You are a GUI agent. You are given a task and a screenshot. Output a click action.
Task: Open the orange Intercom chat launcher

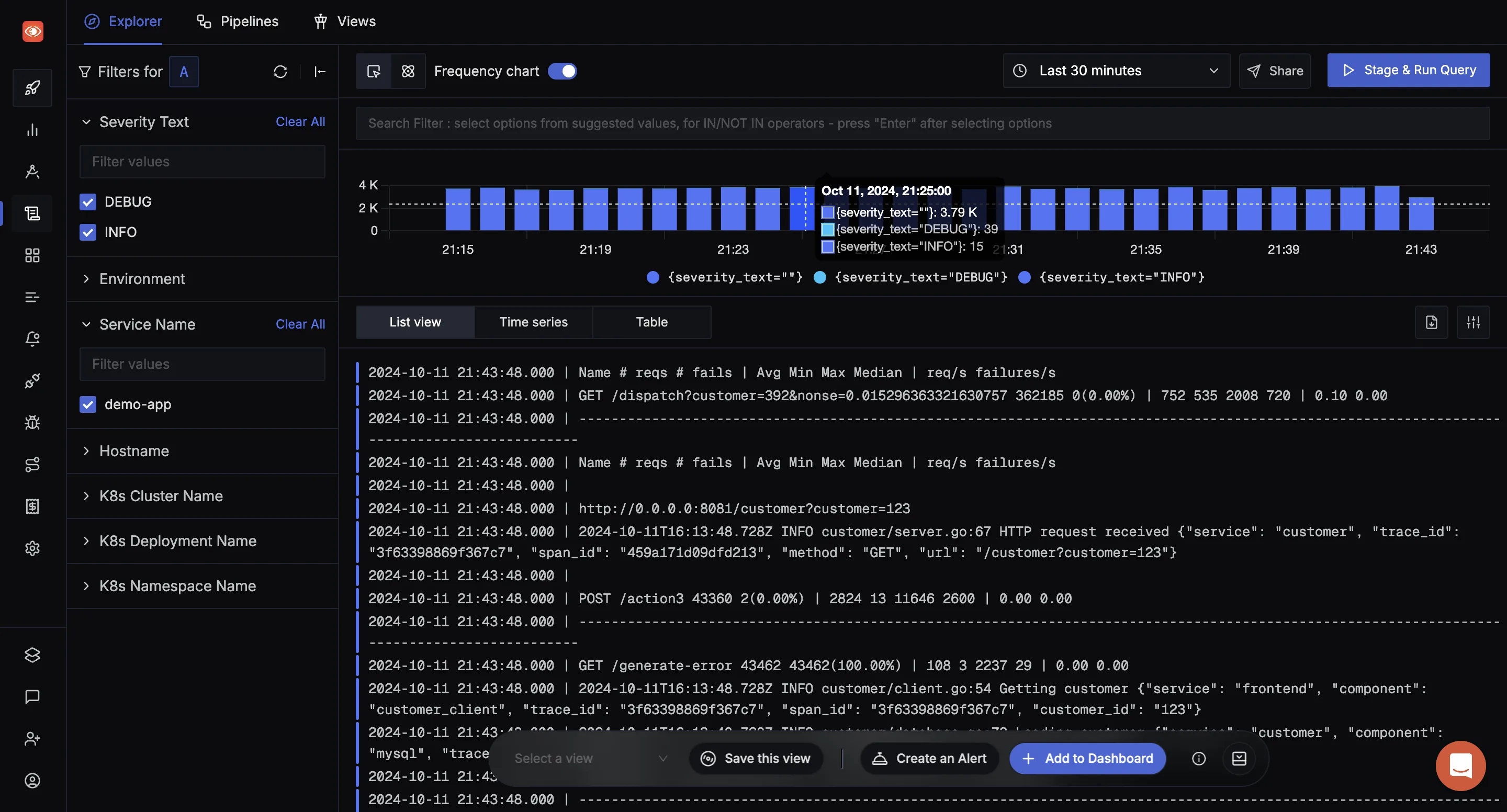pos(1461,766)
